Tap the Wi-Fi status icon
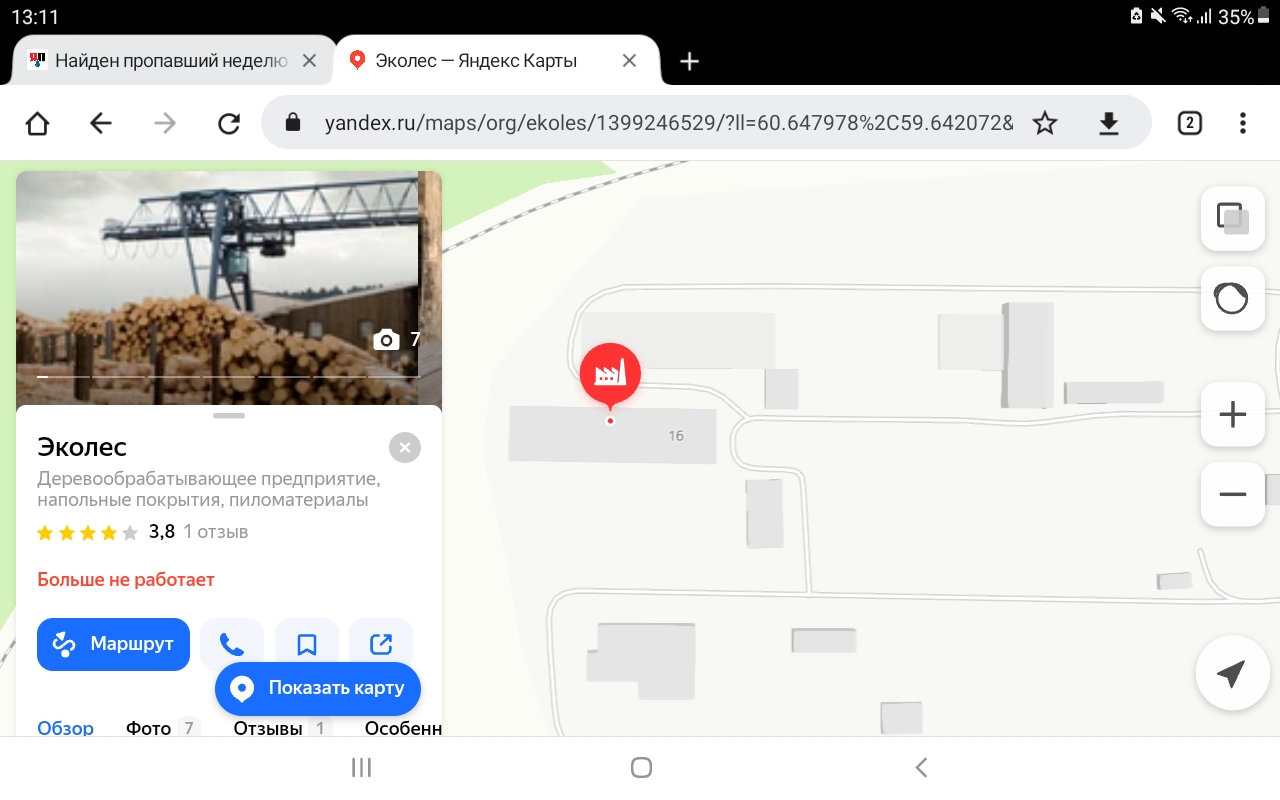This screenshot has width=1280, height=800. point(1181,16)
